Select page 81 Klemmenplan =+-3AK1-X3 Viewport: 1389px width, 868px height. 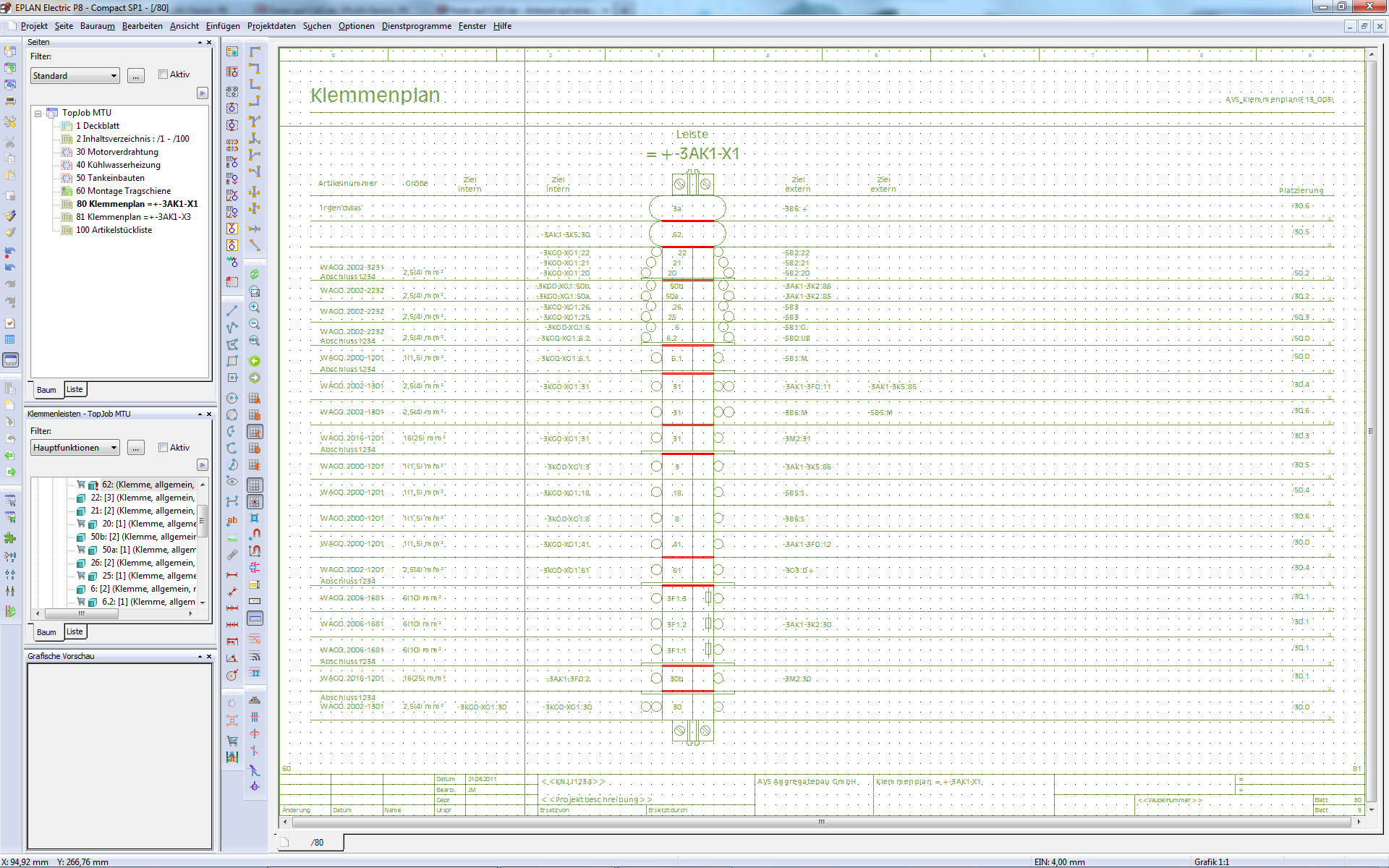(x=133, y=217)
